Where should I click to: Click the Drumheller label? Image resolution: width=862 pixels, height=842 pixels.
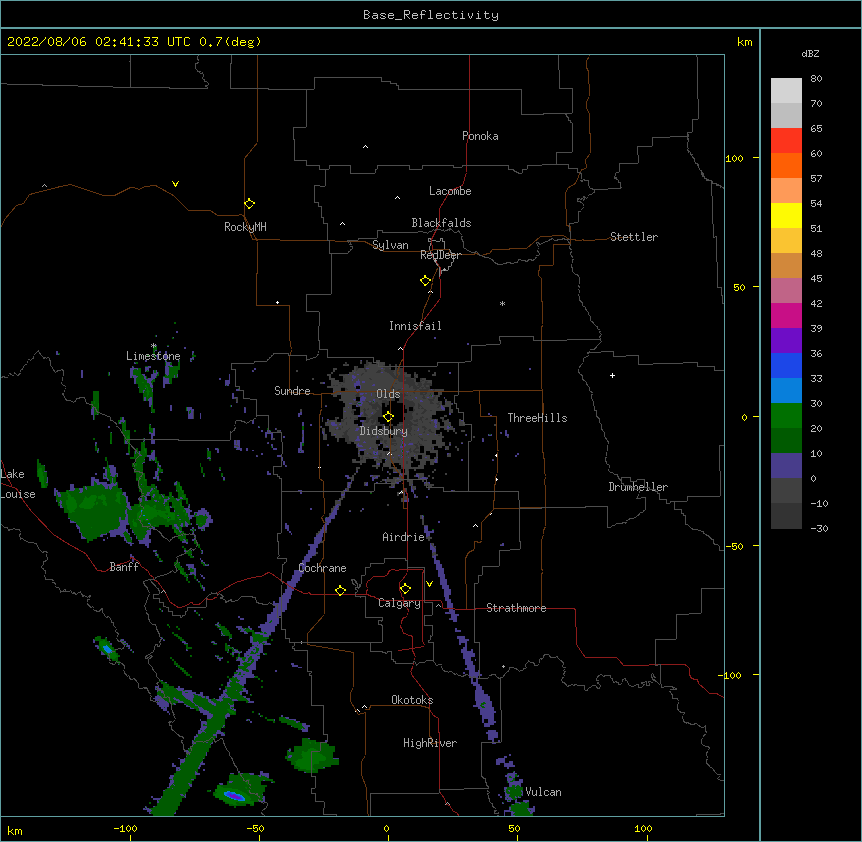click(638, 487)
